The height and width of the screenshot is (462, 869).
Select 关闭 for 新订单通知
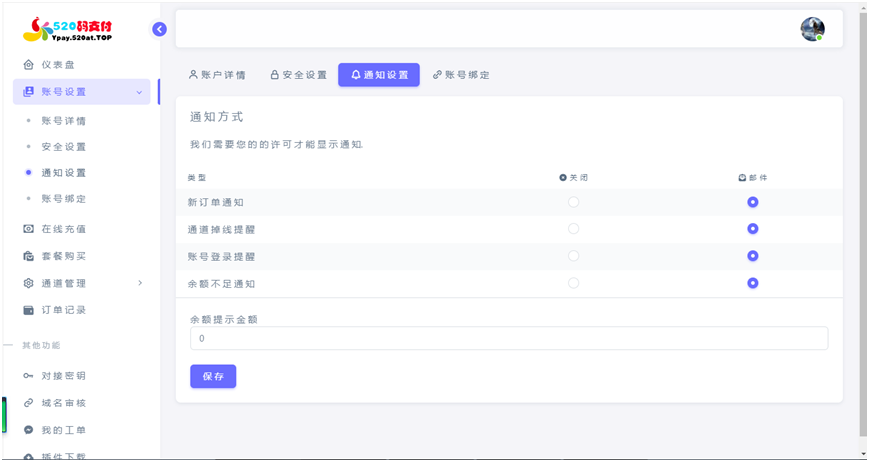574,202
